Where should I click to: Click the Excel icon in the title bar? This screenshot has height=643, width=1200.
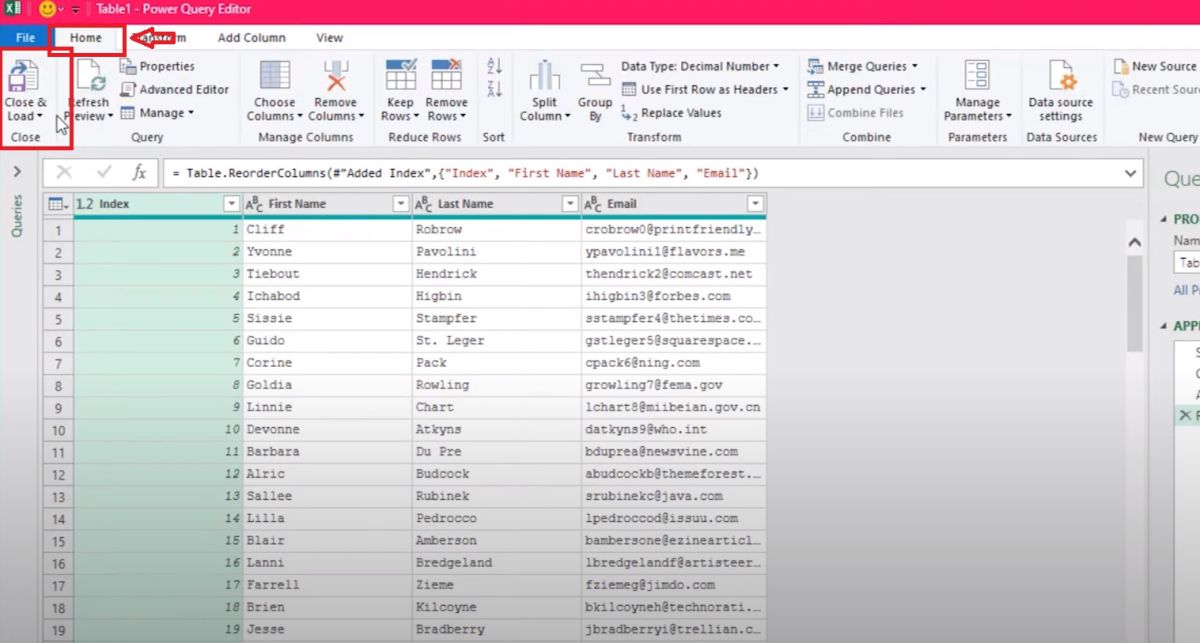point(15,9)
